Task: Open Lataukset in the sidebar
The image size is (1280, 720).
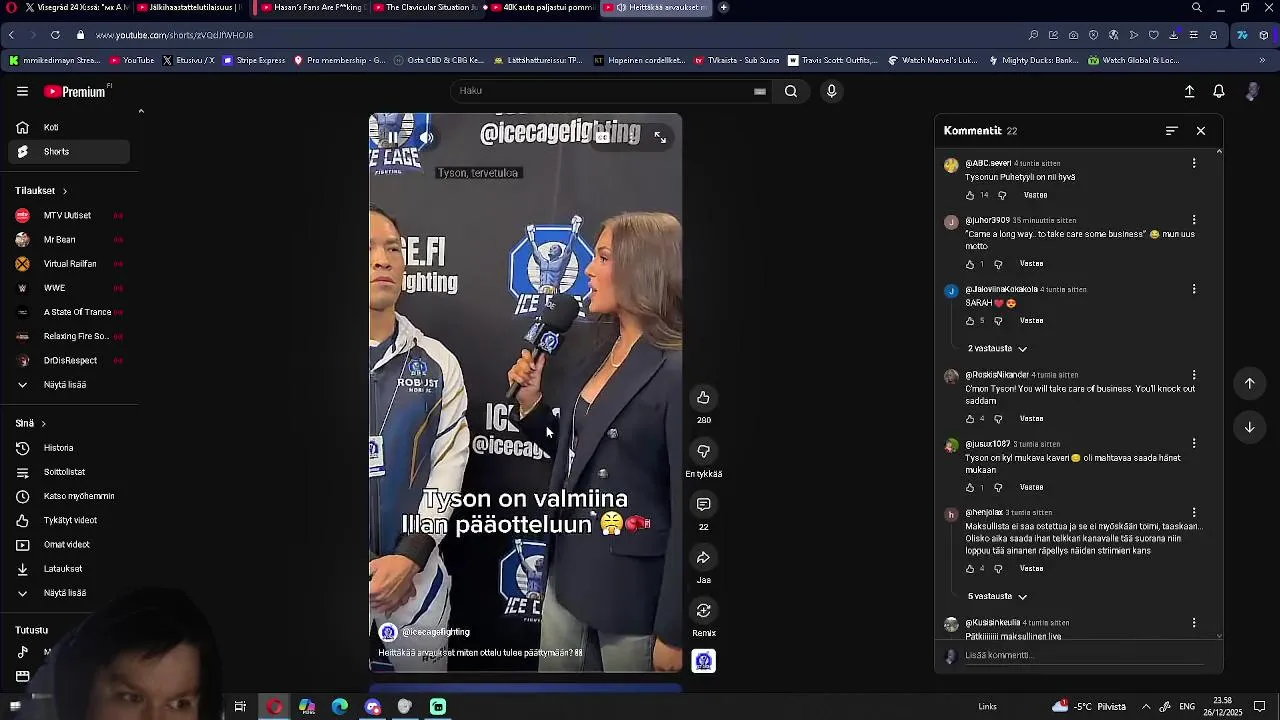Action: coord(68,569)
